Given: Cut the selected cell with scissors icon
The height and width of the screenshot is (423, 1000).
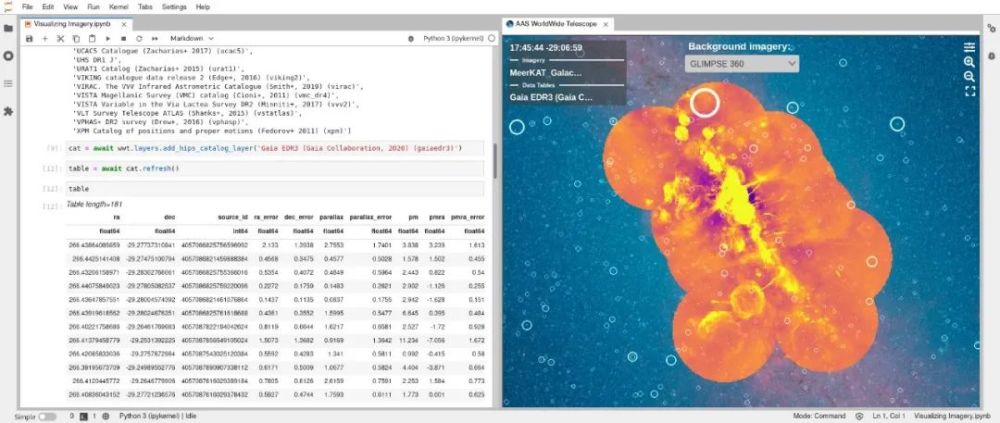Looking at the screenshot, I should (x=61, y=38).
